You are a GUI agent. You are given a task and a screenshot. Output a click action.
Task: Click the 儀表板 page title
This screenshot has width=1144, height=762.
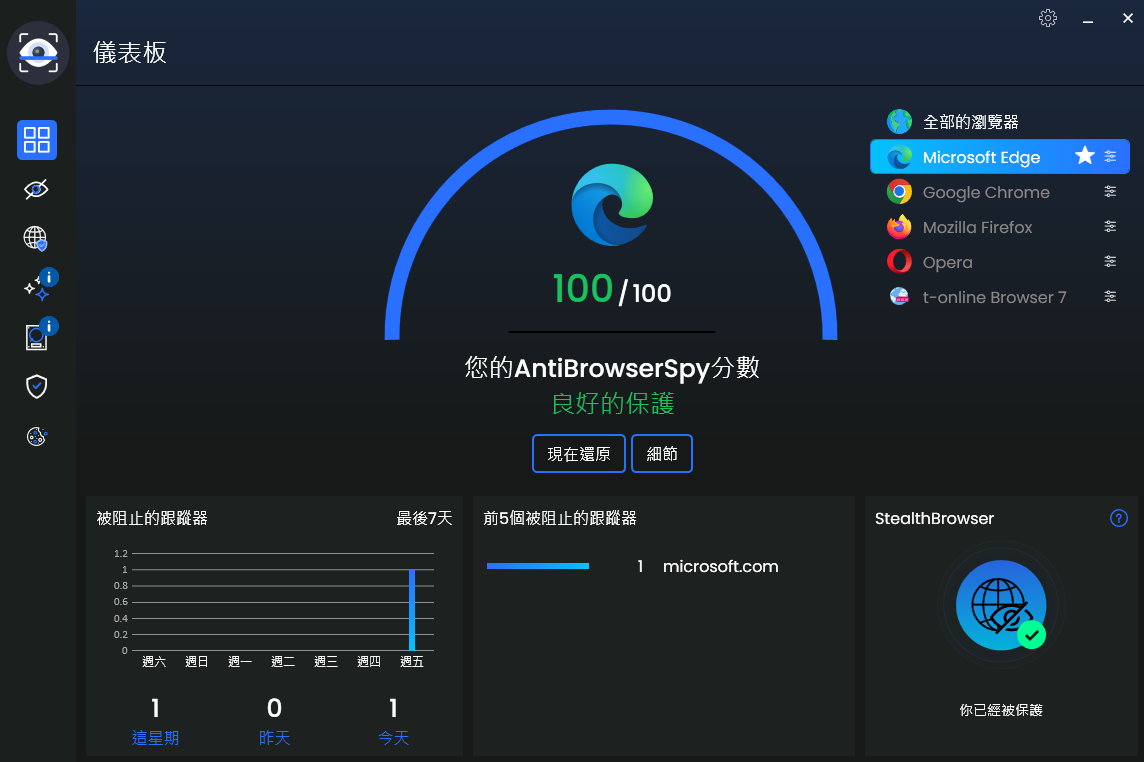[130, 53]
